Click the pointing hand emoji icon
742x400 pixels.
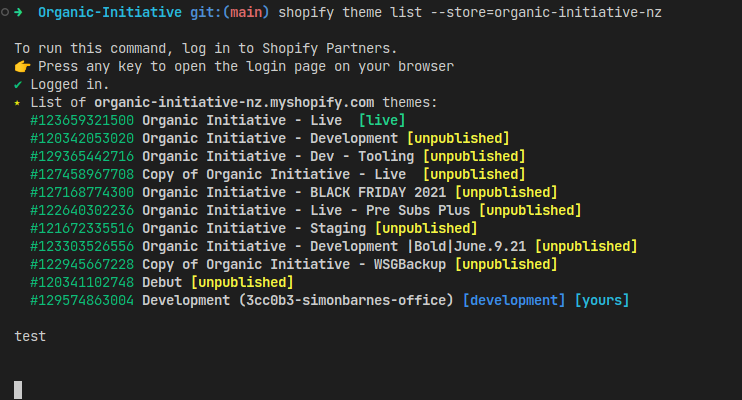[x=22, y=66]
